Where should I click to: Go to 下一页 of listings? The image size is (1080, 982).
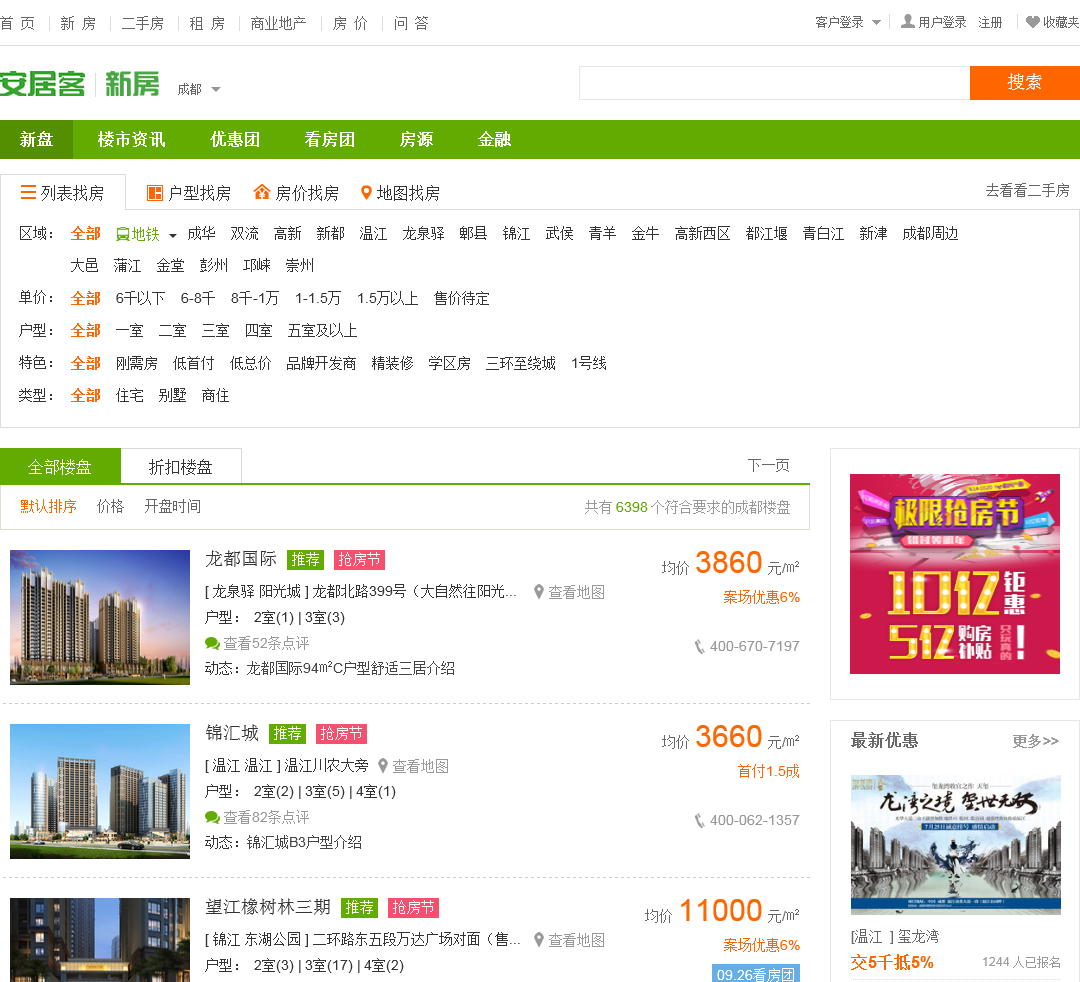769,466
